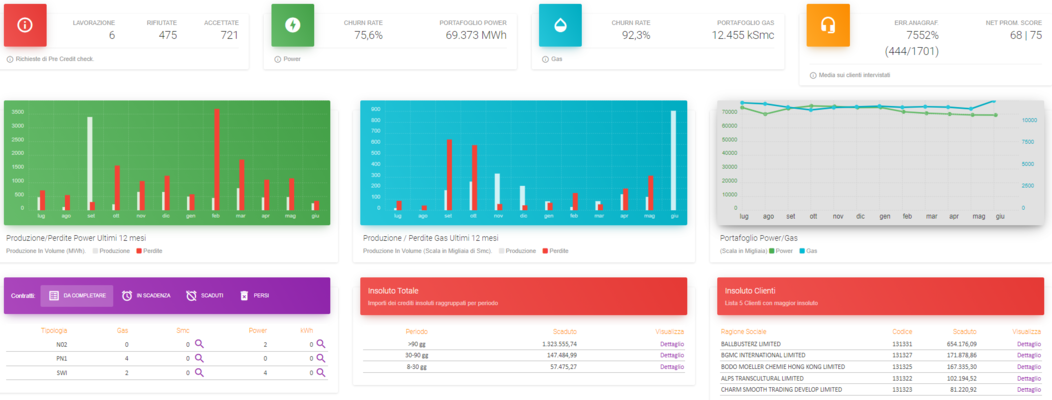Viewport: 1052px width, 400px height.
Task: Open Dettaglio for >90 gg period
Action: 672,344
